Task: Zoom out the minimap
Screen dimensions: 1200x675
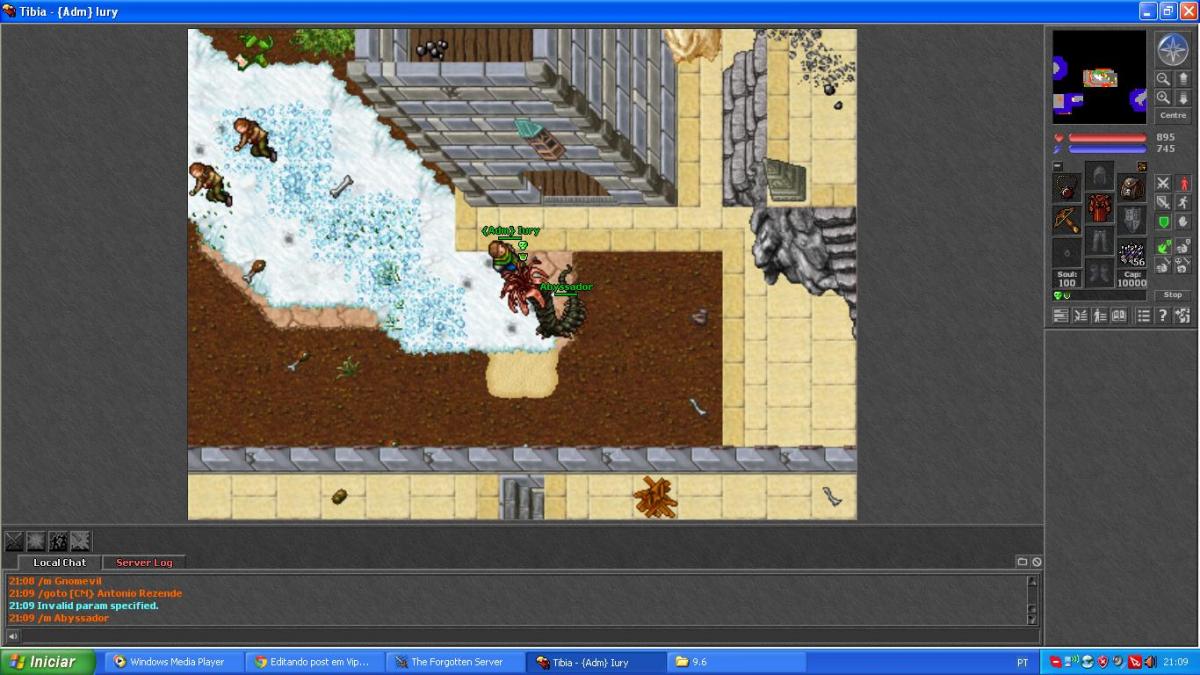Action: (1163, 79)
